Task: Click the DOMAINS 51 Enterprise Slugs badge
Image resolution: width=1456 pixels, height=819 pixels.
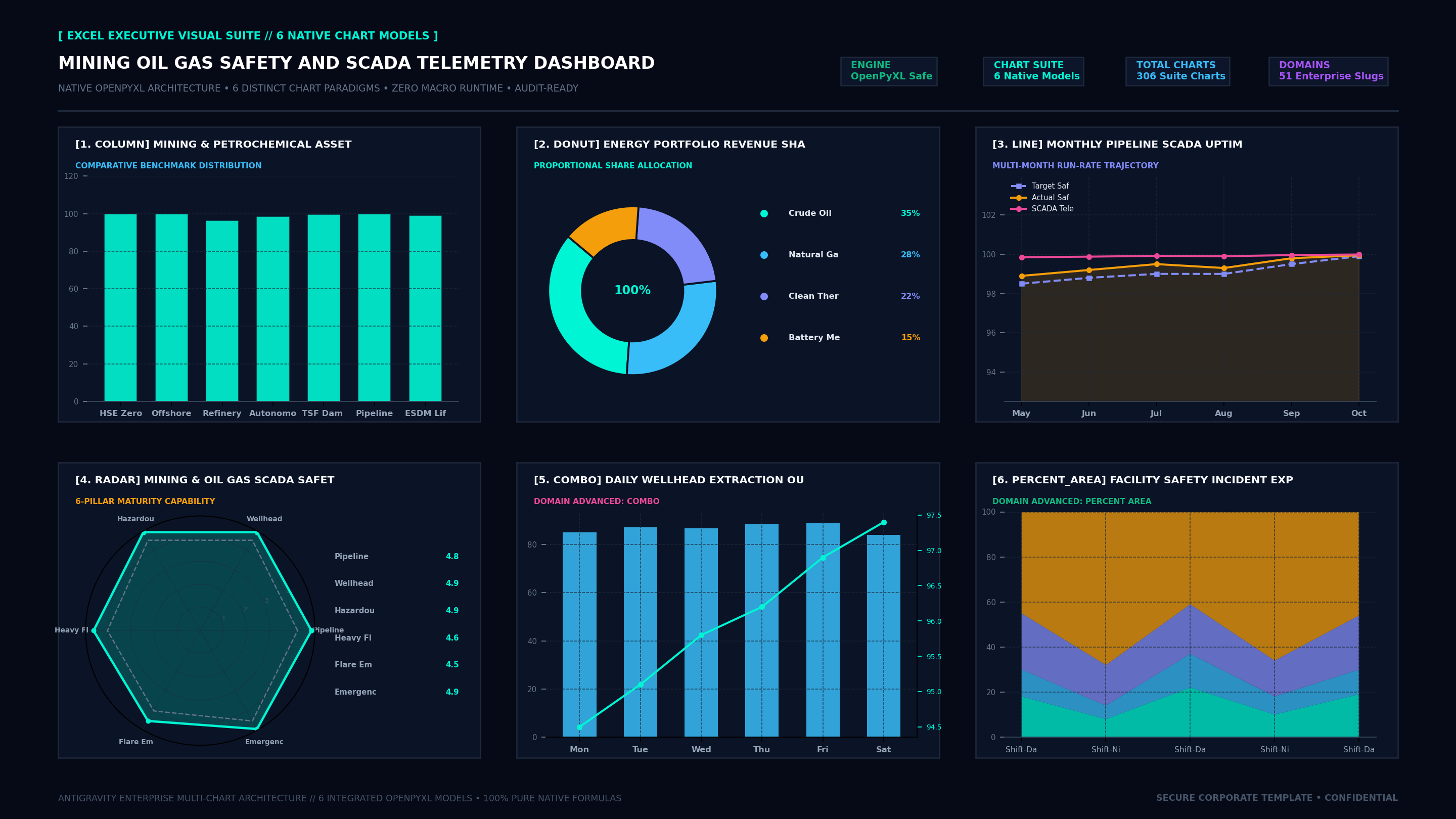Action: (1328, 71)
